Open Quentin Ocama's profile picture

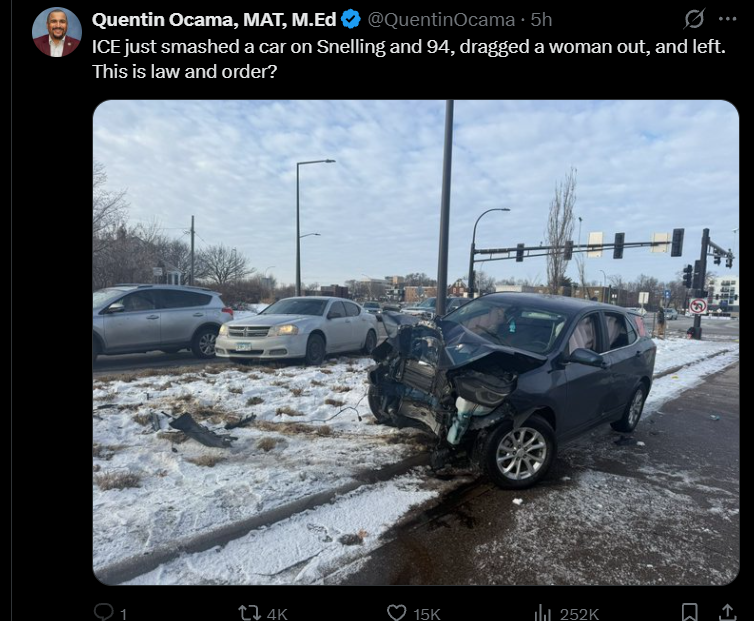tap(57, 32)
